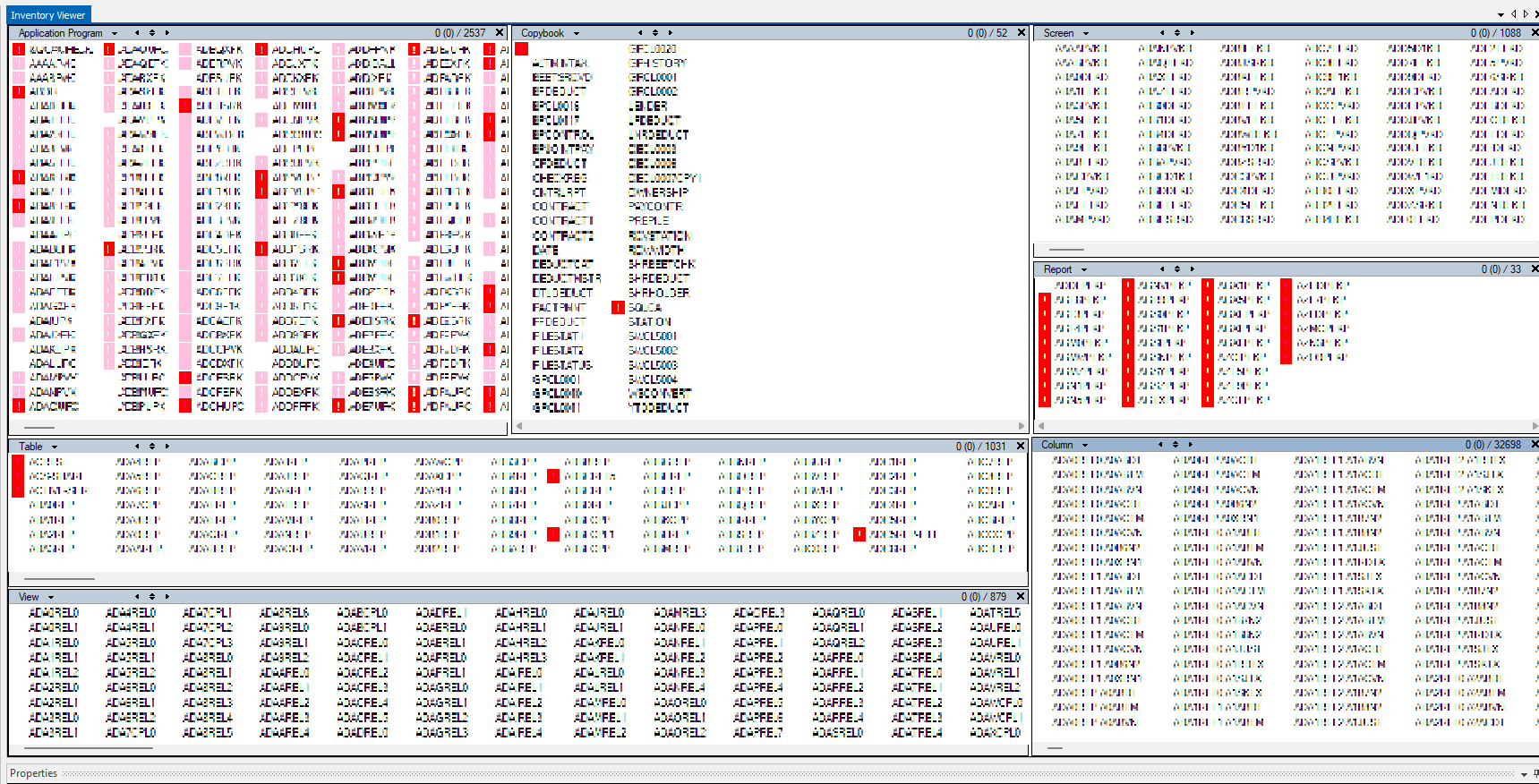The image size is (1539, 784).
Task: Click tab-scroll right arrow at top right
Action: tap(1526, 14)
